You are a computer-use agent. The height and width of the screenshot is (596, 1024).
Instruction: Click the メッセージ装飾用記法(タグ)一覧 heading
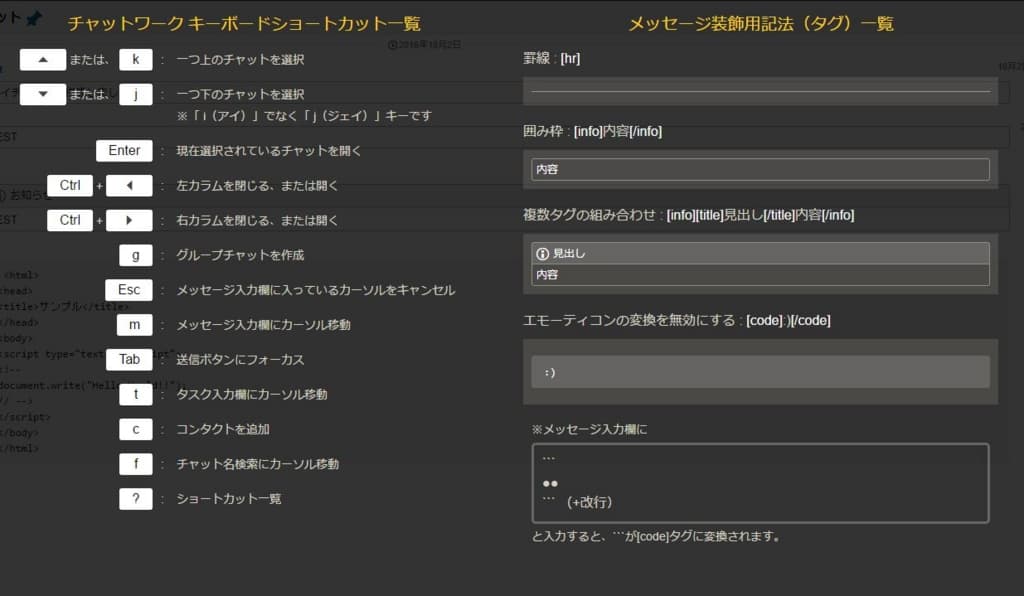pos(761,24)
